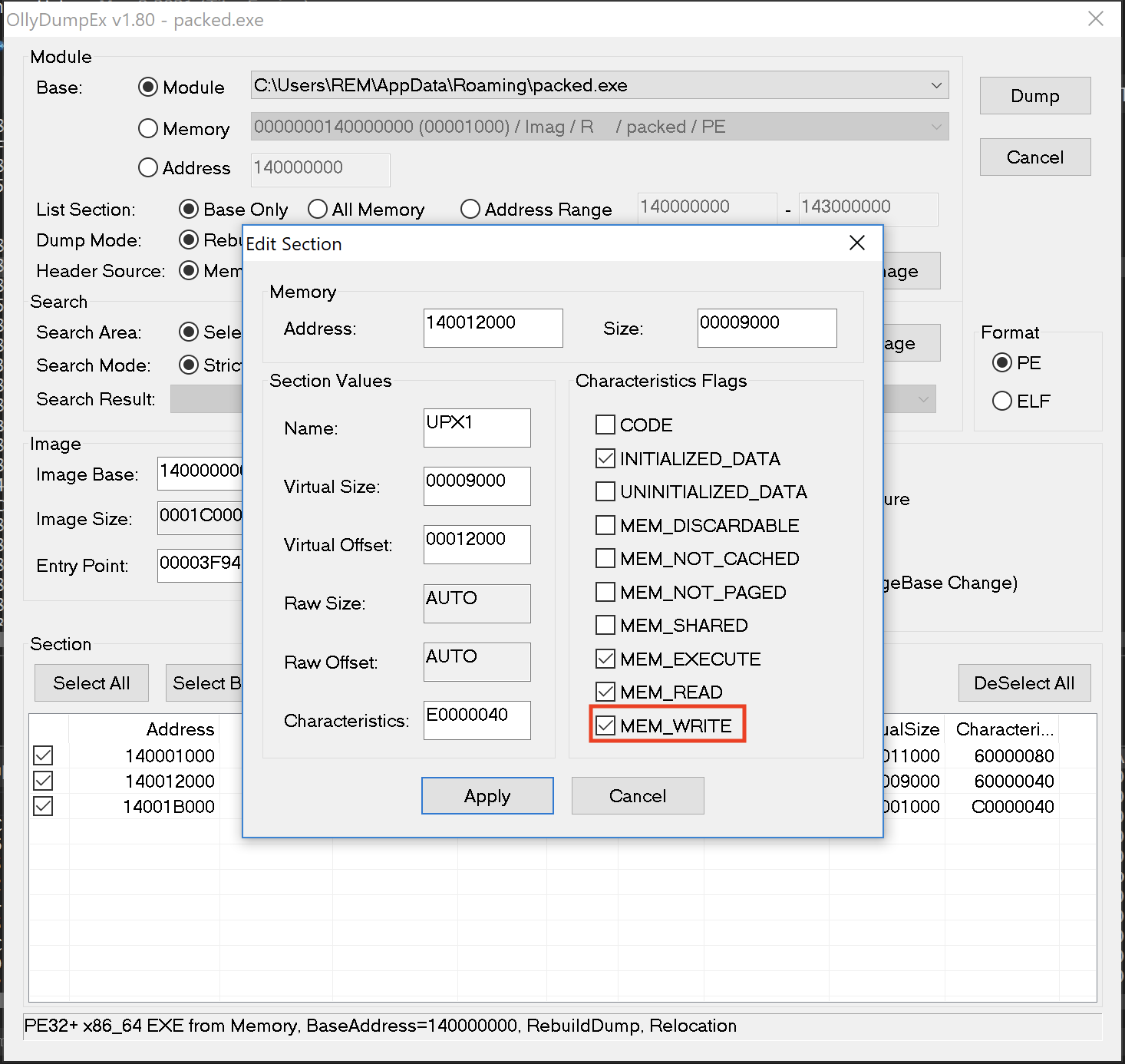Click the Memory Address field in dialog
The width and height of the screenshot is (1125, 1064).
493,328
